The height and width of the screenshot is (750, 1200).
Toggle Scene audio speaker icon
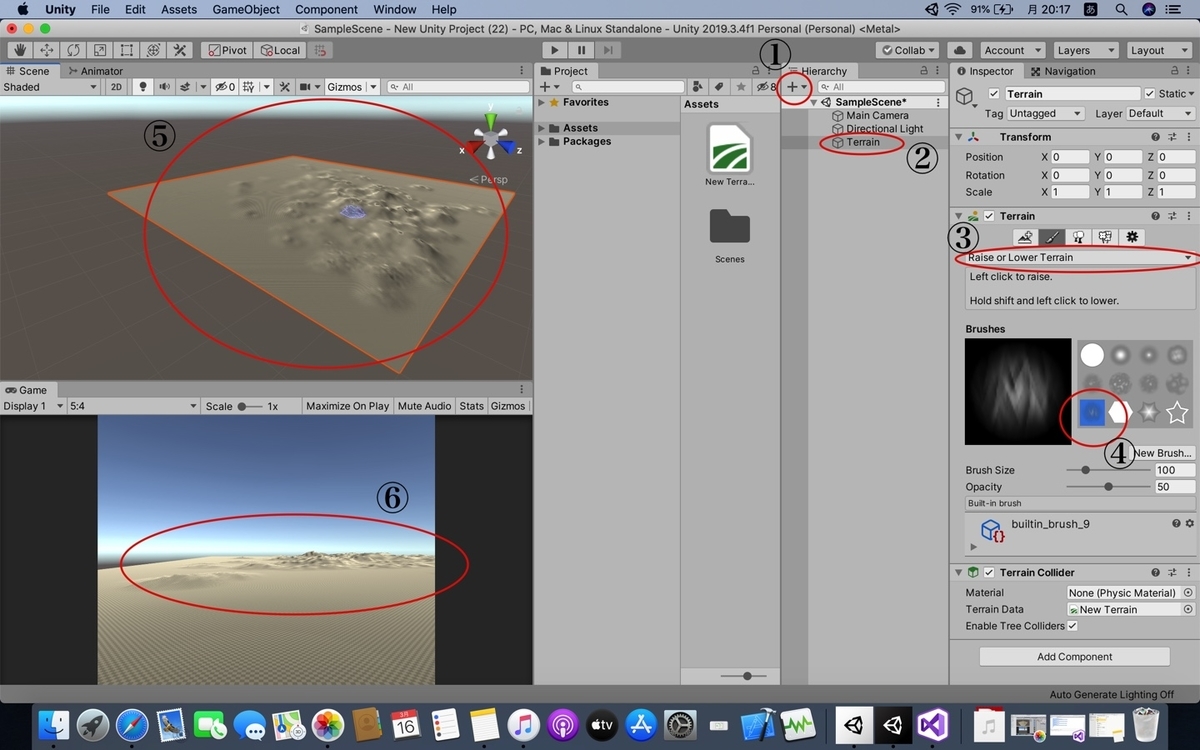point(164,87)
